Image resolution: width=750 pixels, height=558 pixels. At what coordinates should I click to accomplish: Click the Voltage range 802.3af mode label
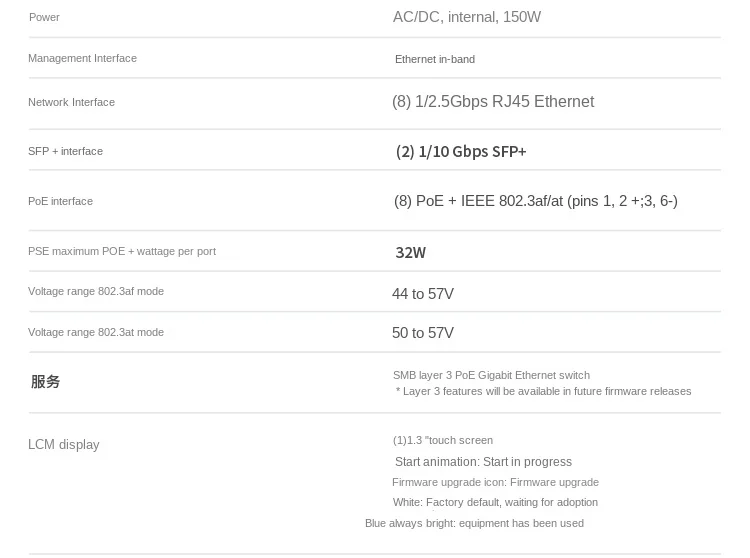(95, 291)
